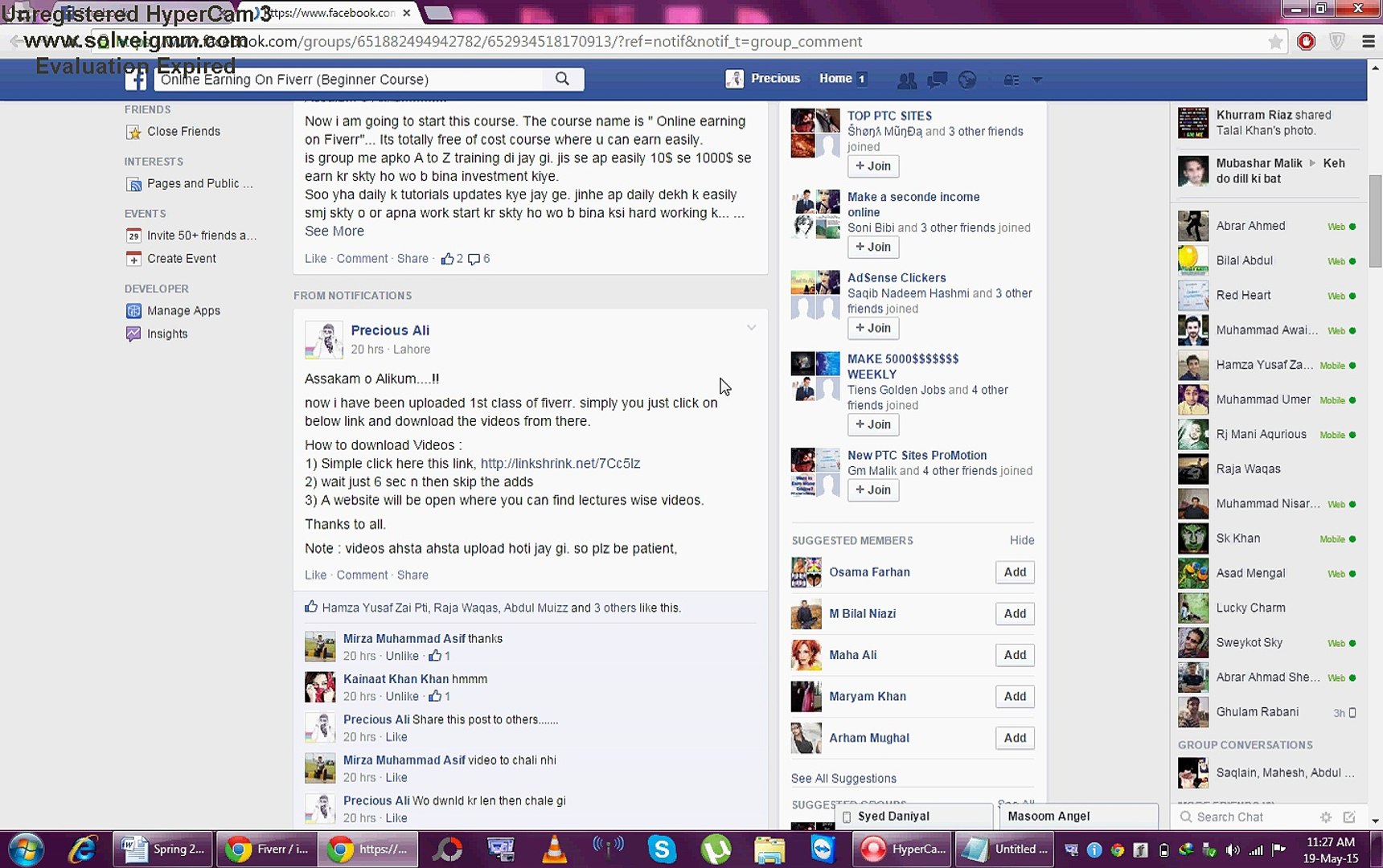Open the Chrome menu button
The height and width of the screenshot is (868, 1383).
(x=1369, y=42)
